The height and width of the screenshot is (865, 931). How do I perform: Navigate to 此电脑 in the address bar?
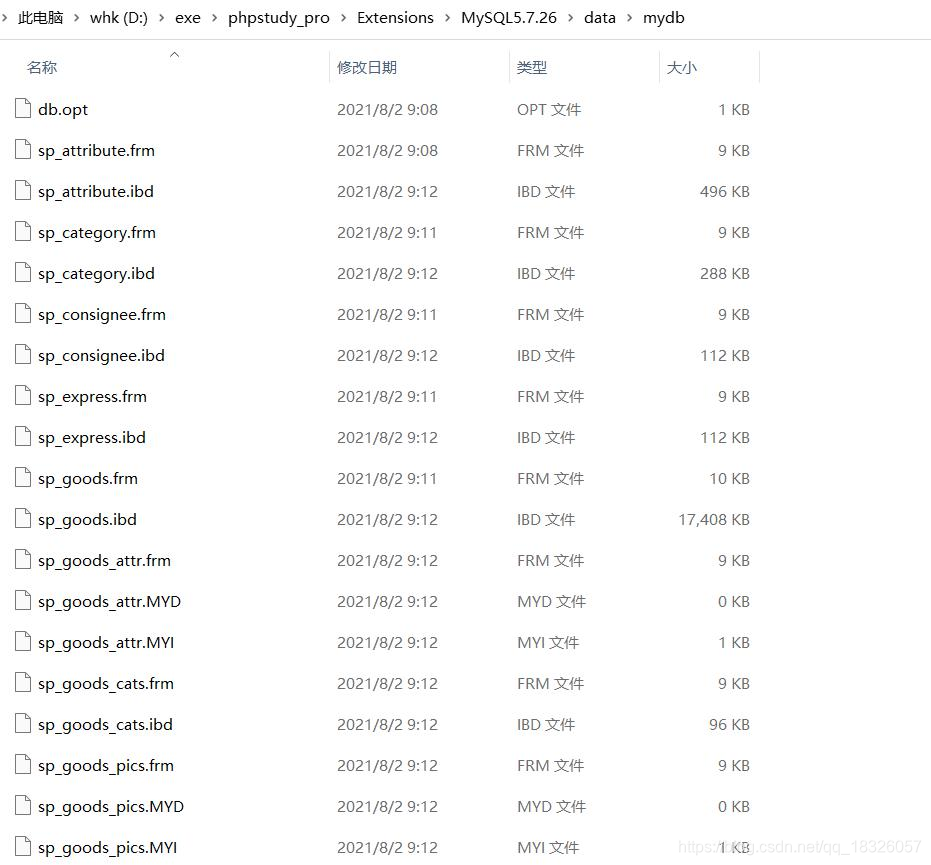pos(40,18)
